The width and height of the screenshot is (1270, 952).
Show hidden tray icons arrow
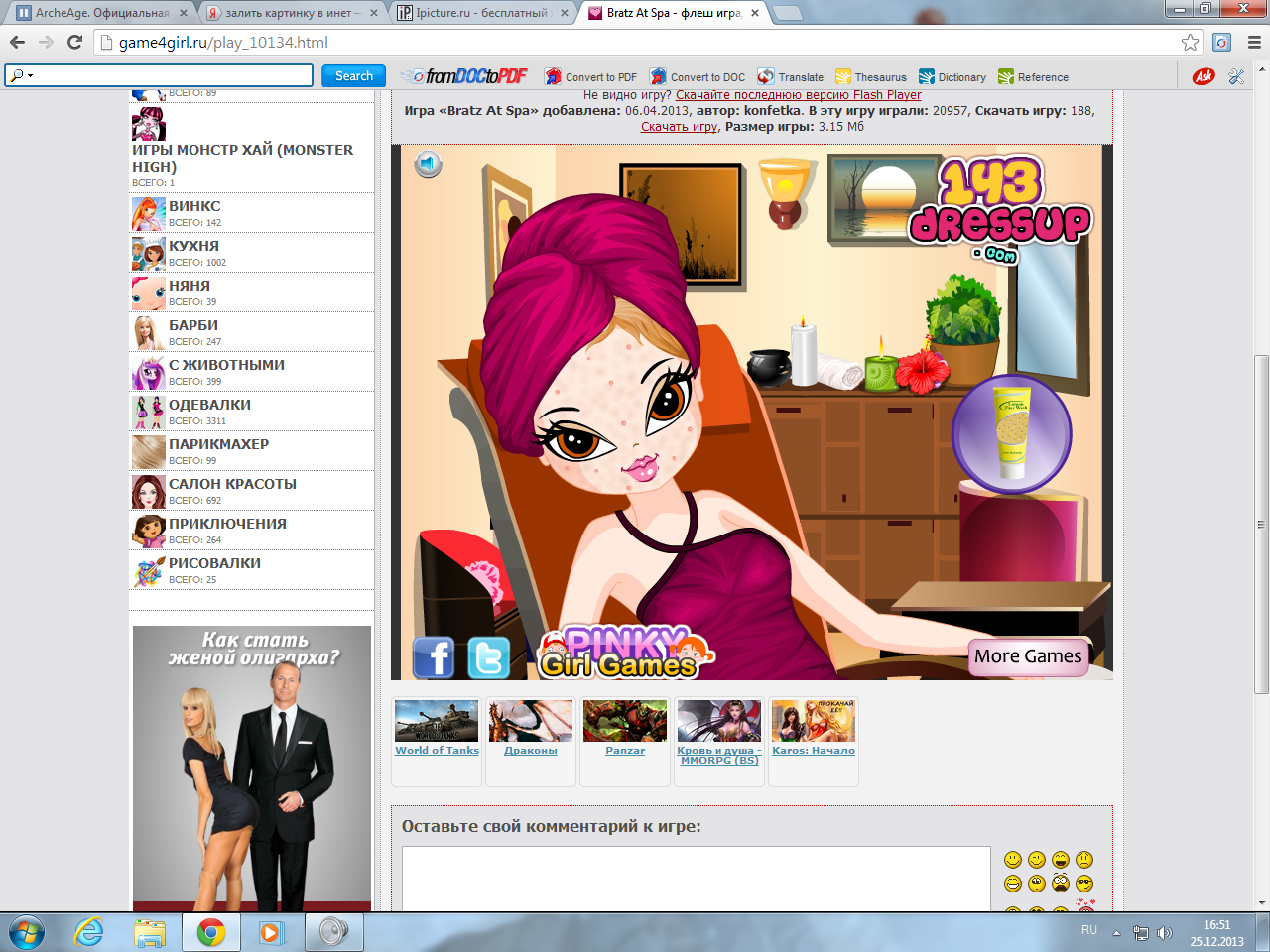click(x=1116, y=933)
